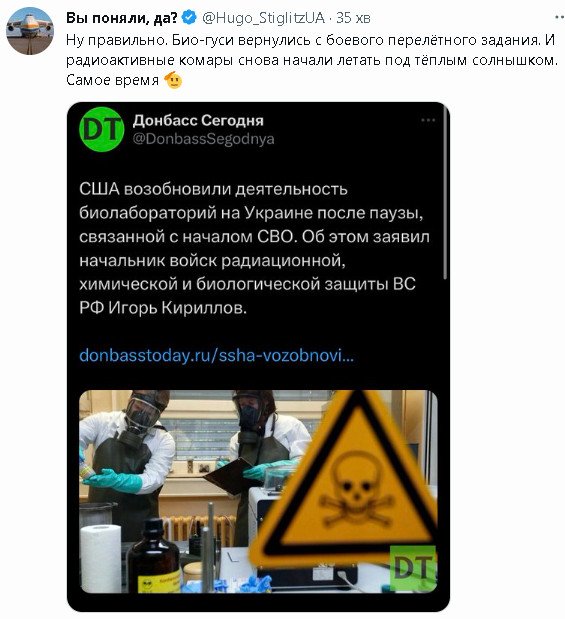The height and width of the screenshot is (619, 565).
Task: Open the lab hazmat photo thumbnail
Action: tap(258, 491)
